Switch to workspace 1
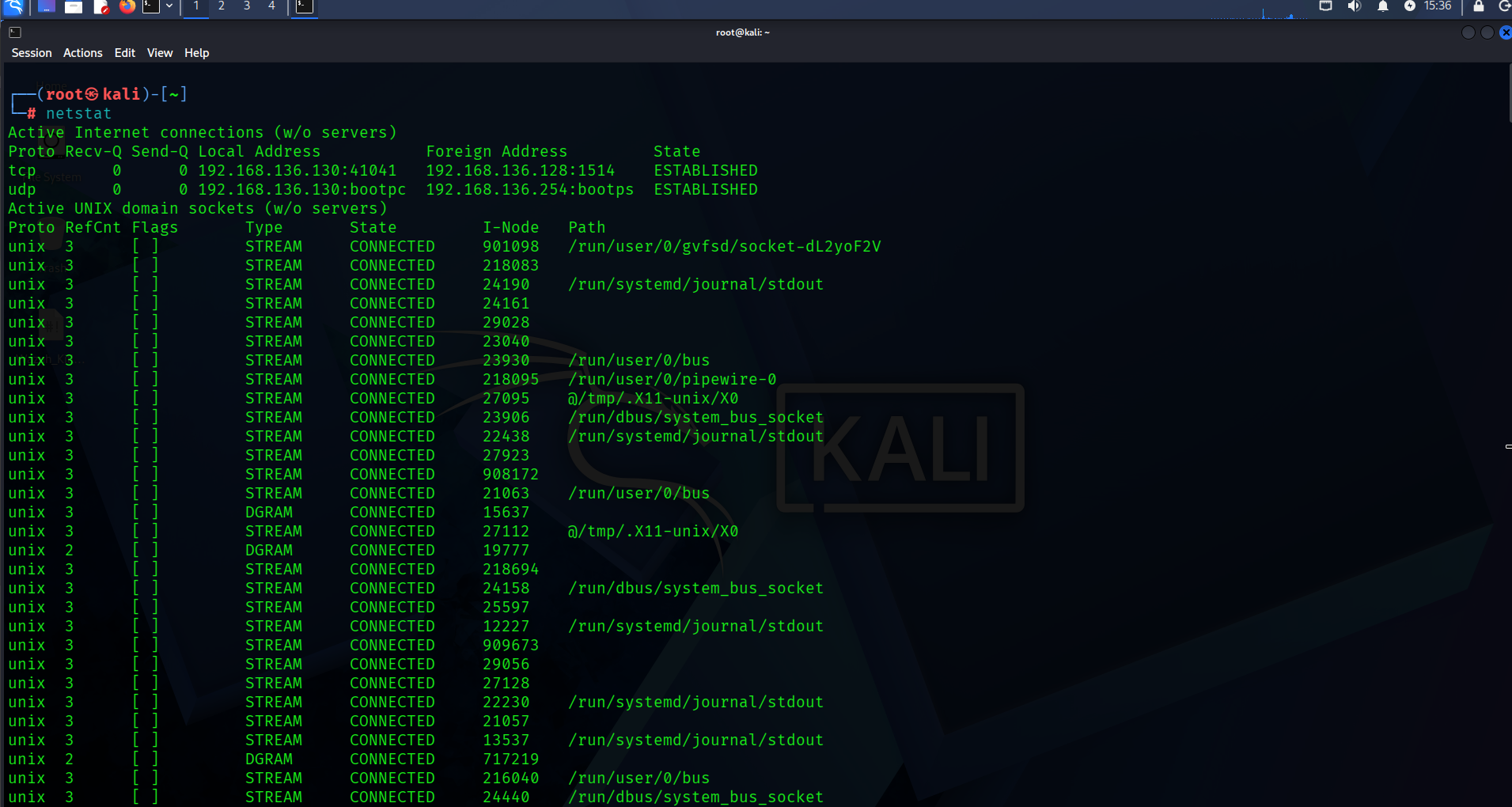 pyautogui.click(x=196, y=6)
